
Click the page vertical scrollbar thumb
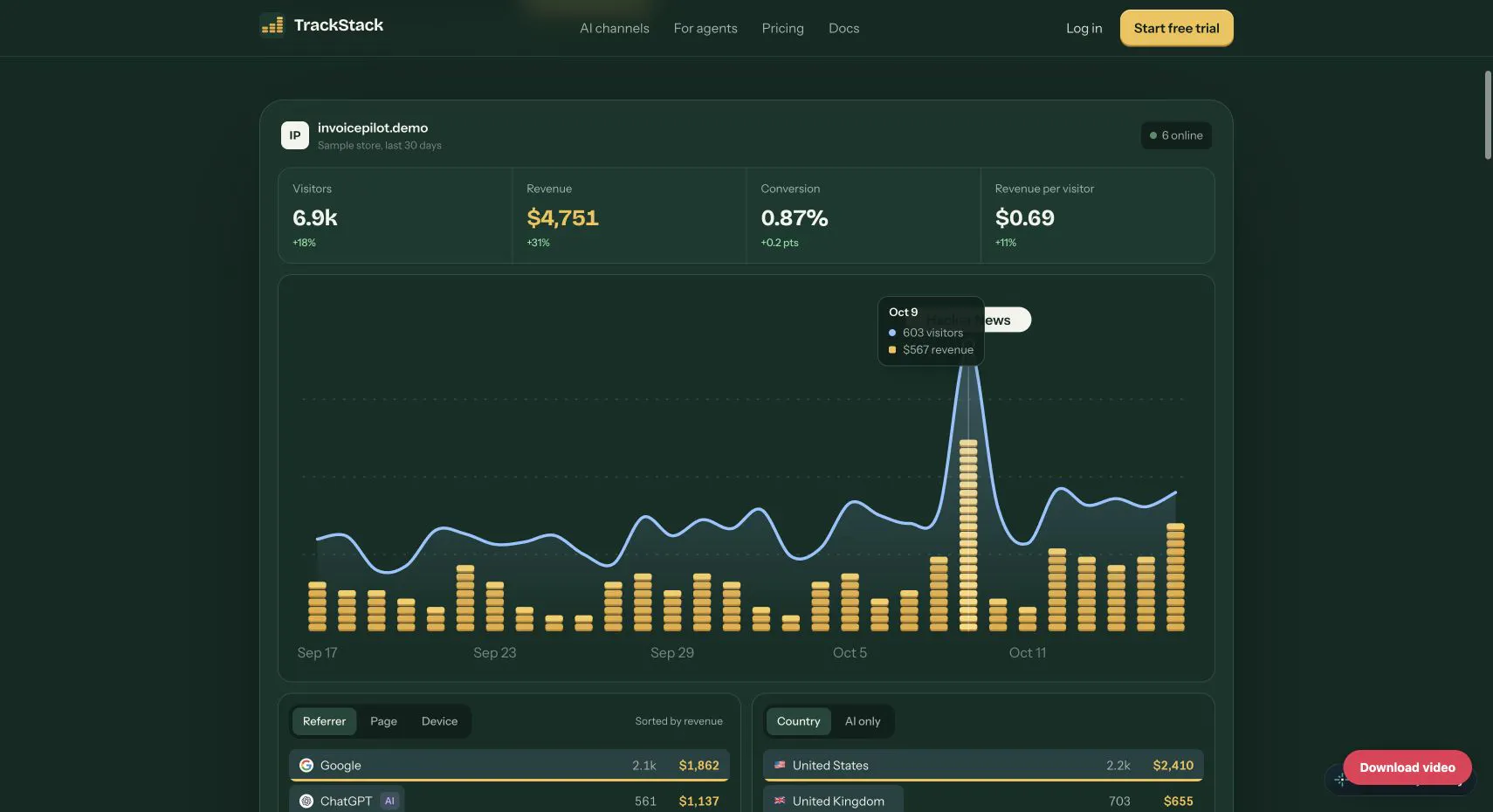[1488, 115]
